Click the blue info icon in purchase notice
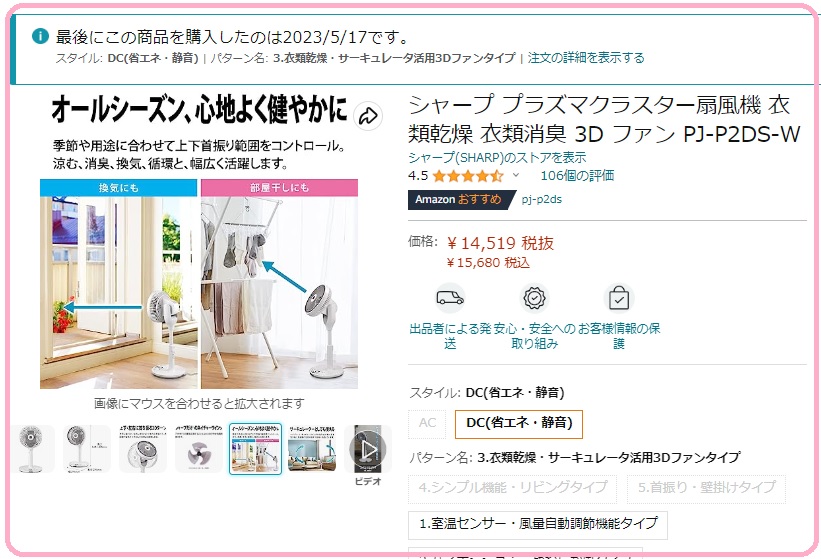 click(x=40, y=36)
